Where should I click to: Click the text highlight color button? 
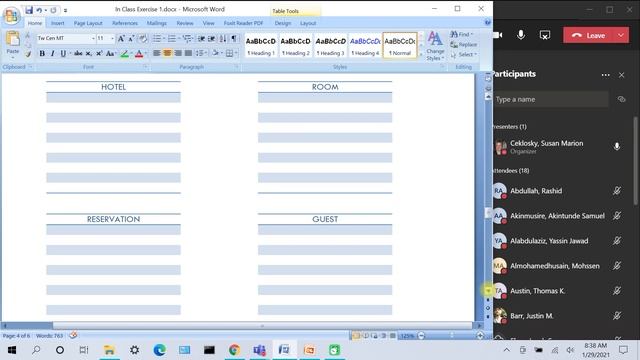(124, 53)
